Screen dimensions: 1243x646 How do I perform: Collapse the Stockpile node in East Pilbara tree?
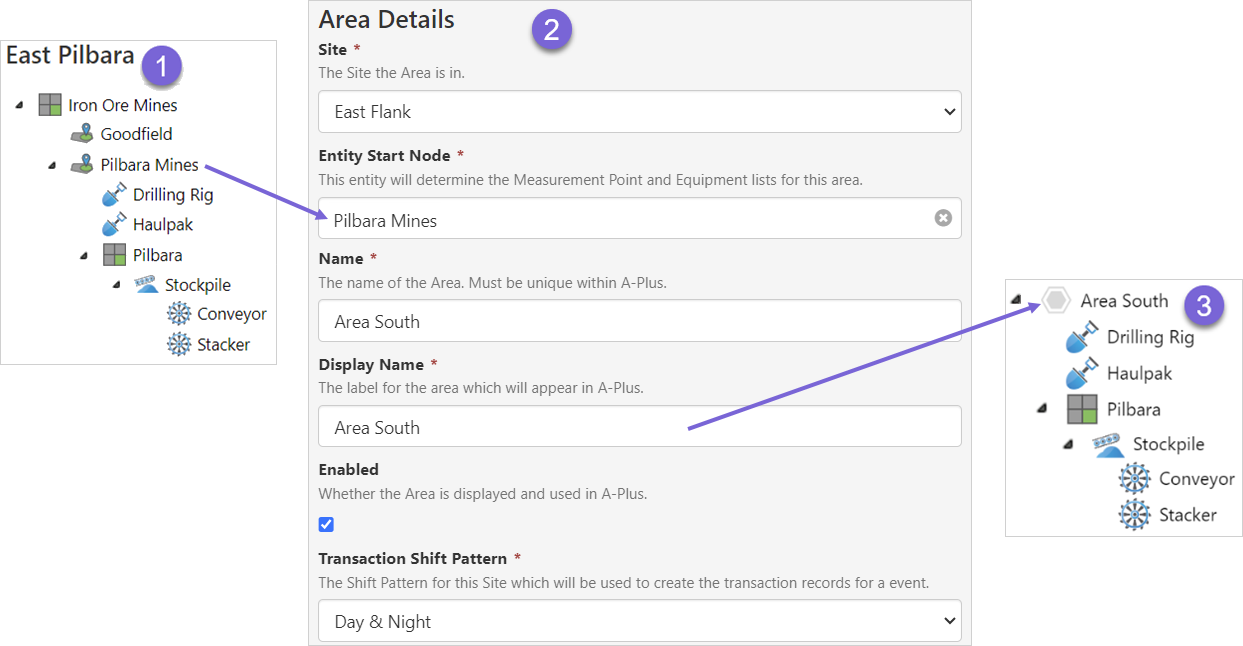[x=116, y=285]
